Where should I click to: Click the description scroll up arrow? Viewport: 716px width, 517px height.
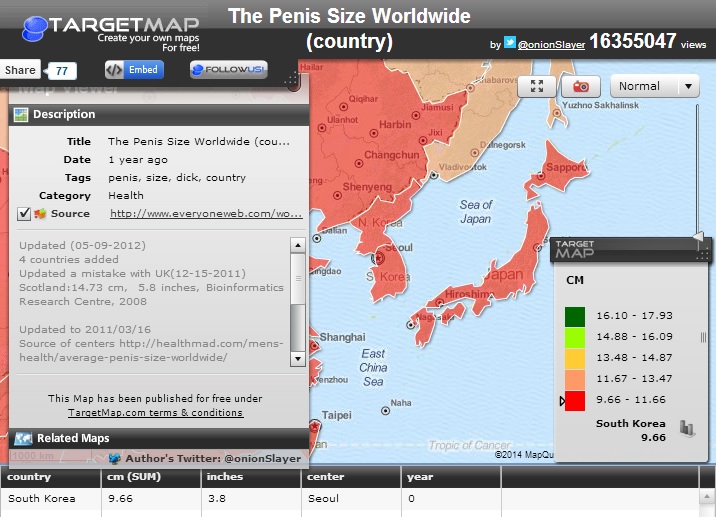tap(298, 245)
